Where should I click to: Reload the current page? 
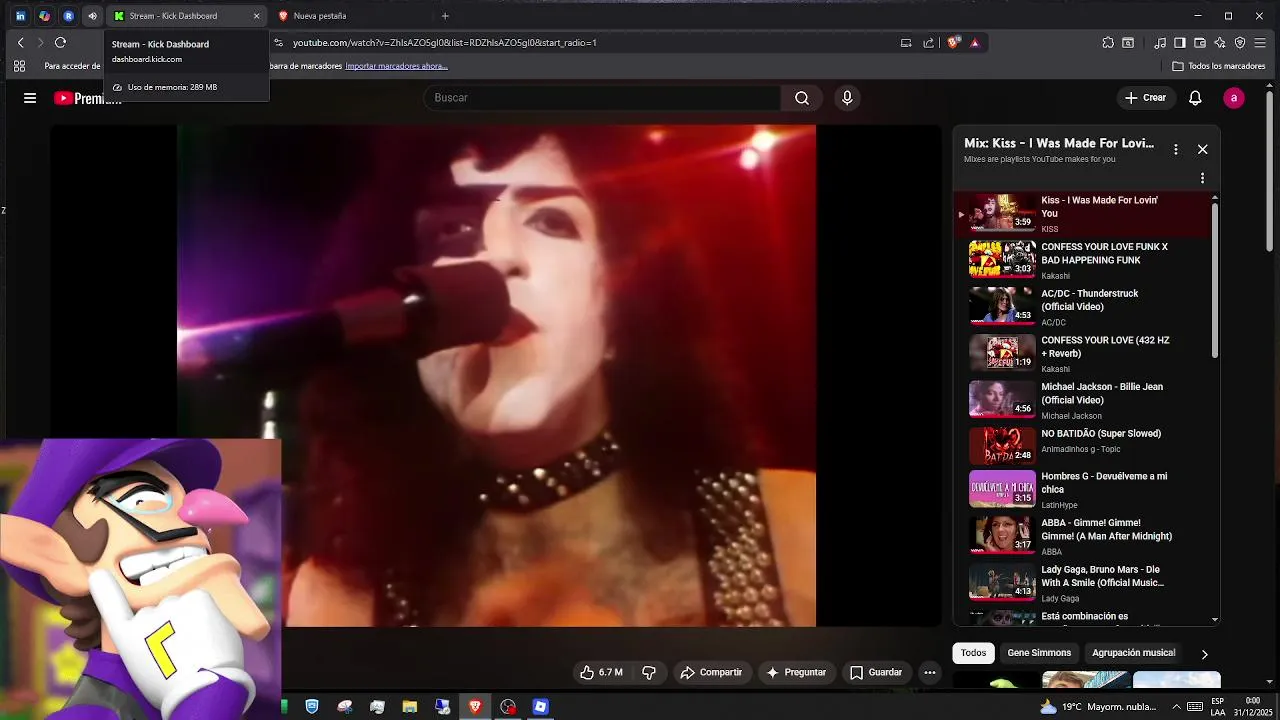pyautogui.click(x=60, y=43)
